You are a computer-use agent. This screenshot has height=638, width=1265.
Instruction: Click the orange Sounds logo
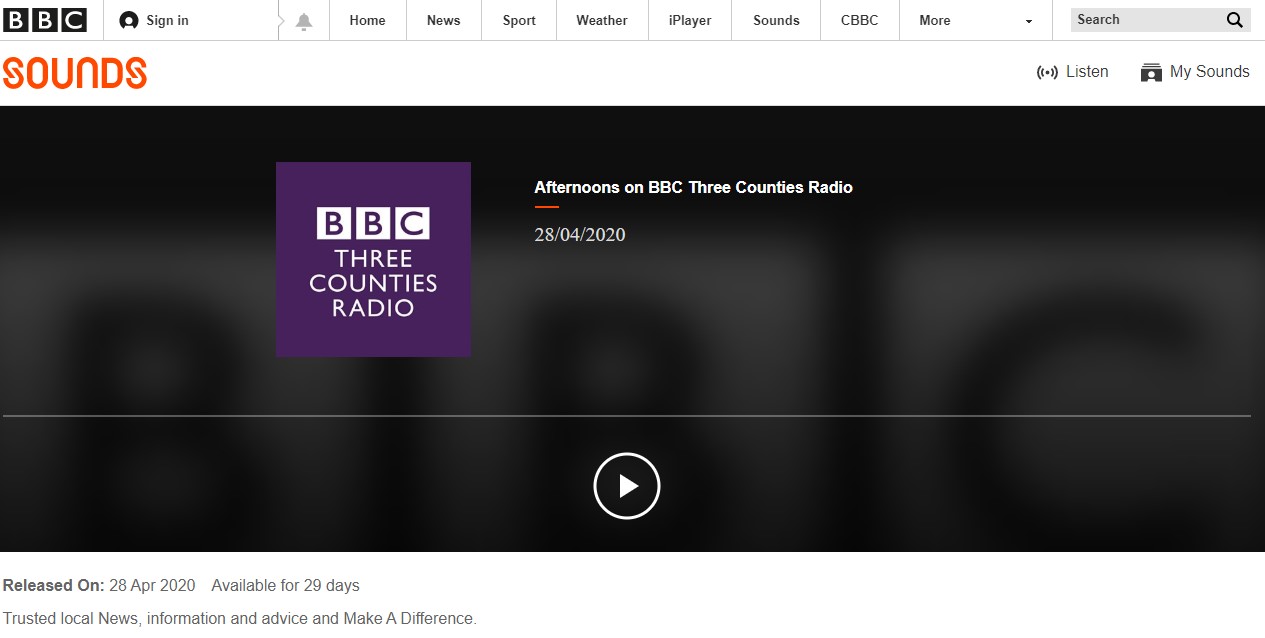[x=75, y=73]
